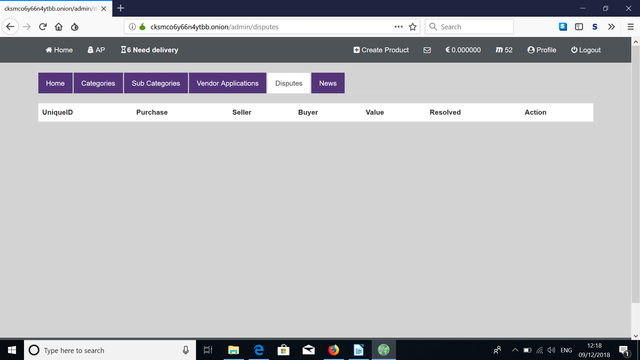Go to site Home in navbar
This screenshot has width=640, height=360.
pos(59,50)
